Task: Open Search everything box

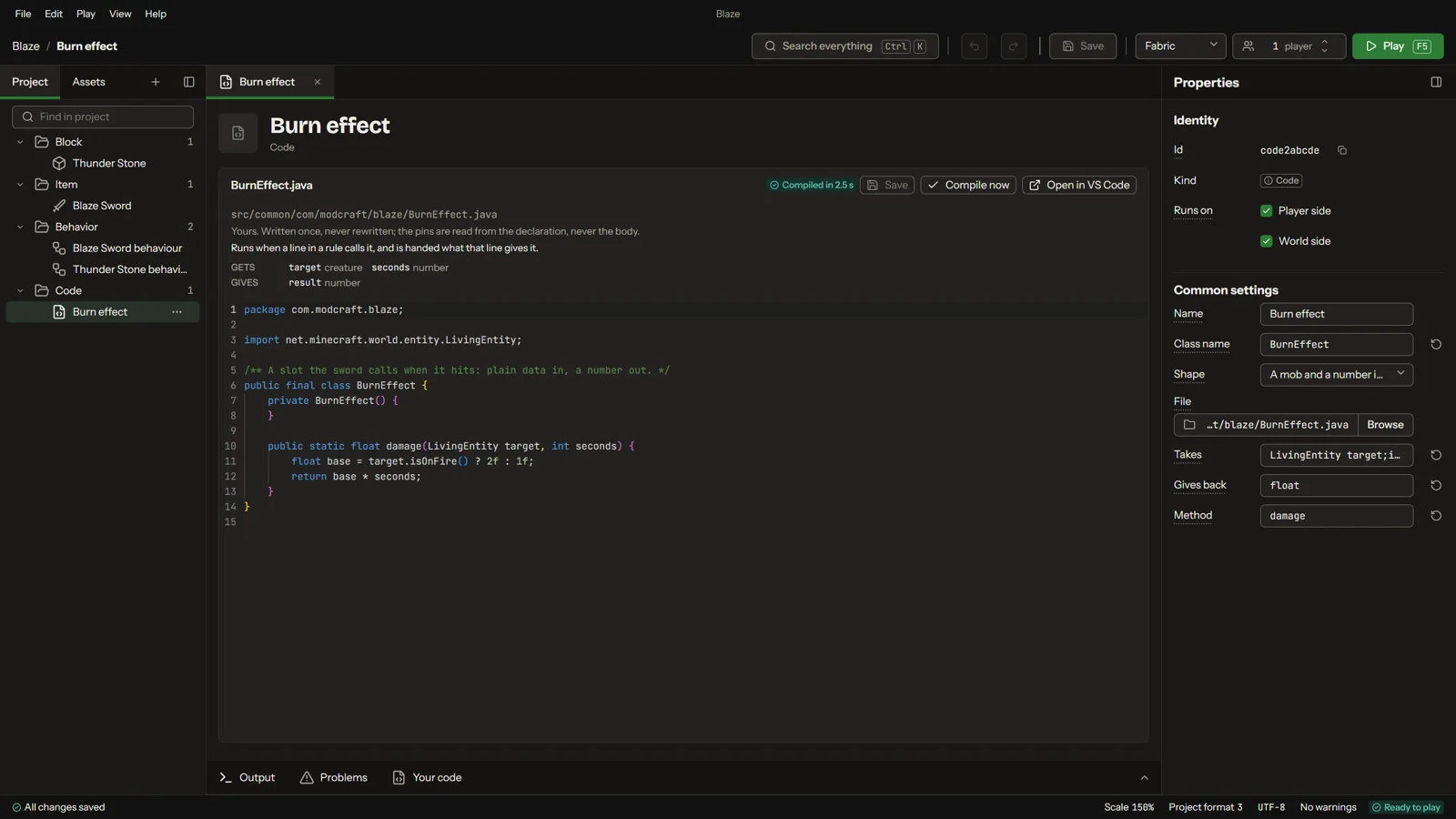Action: pos(844,45)
